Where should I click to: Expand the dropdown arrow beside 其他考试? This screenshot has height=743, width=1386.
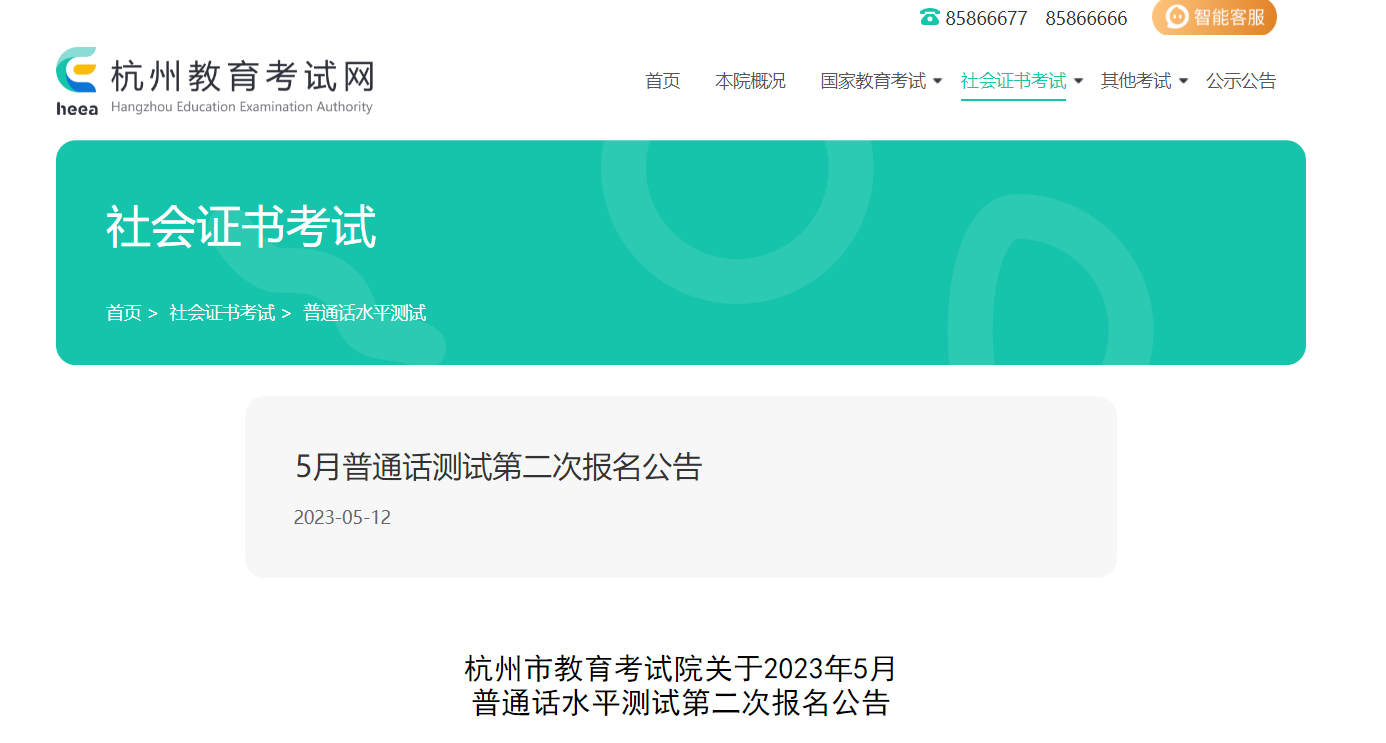point(1183,81)
